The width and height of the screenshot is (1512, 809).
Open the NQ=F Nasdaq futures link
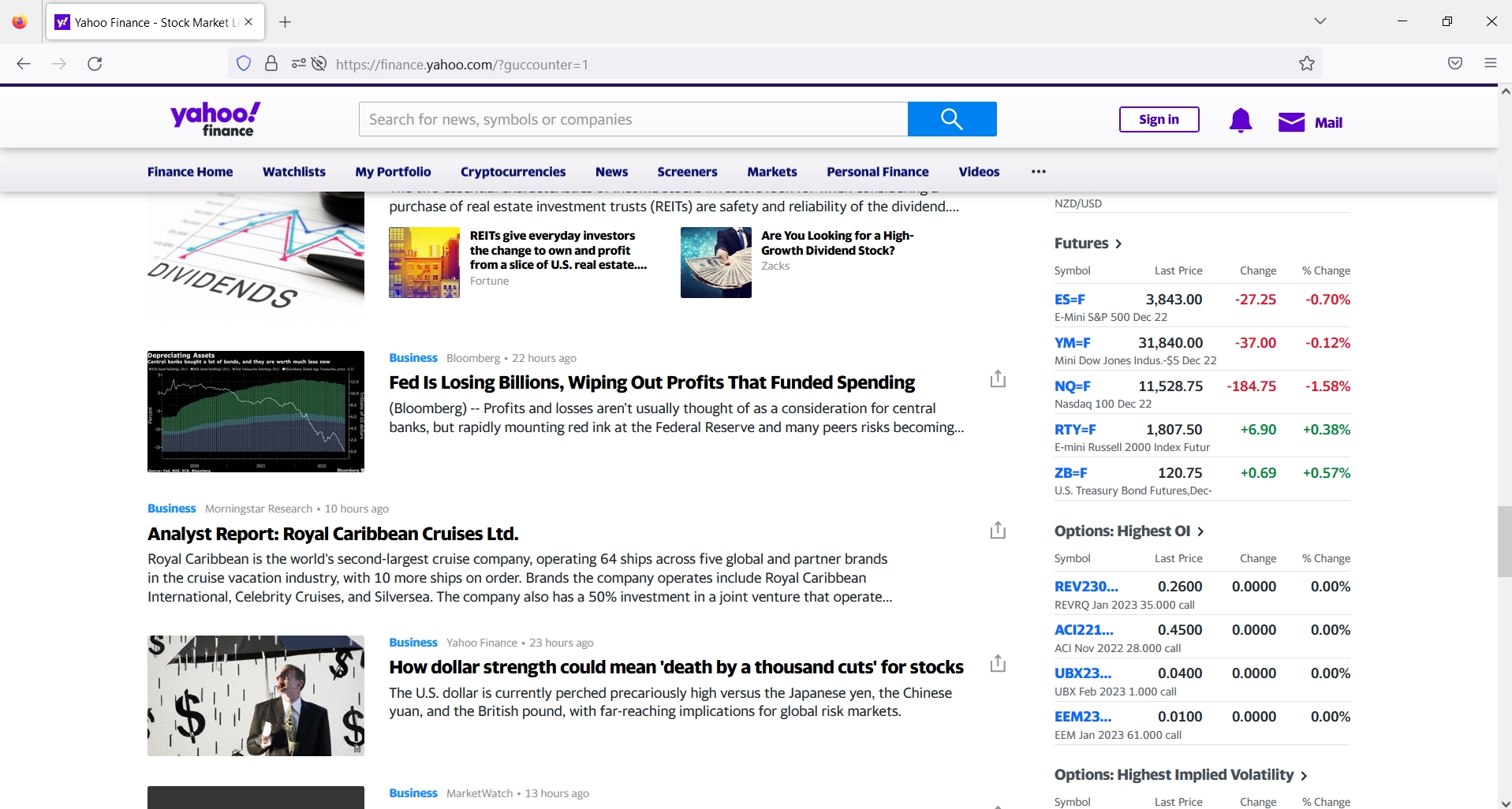coord(1072,386)
